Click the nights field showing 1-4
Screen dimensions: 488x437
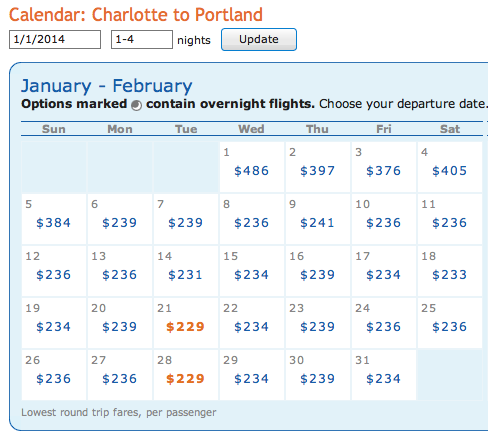pos(142,40)
